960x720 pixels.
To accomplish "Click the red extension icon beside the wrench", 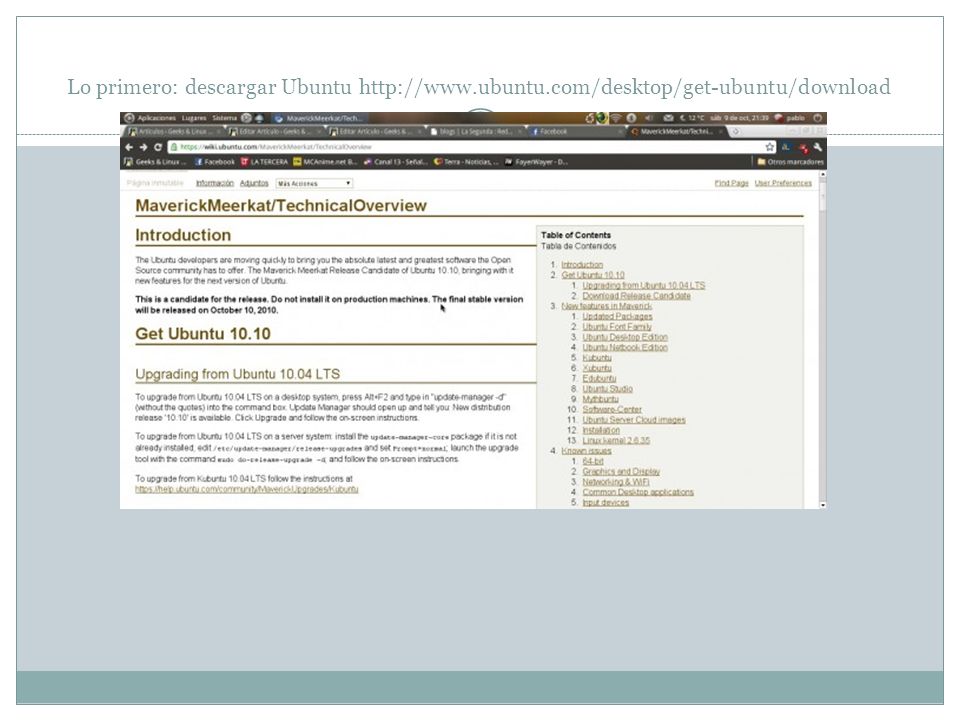I will (x=803, y=148).
